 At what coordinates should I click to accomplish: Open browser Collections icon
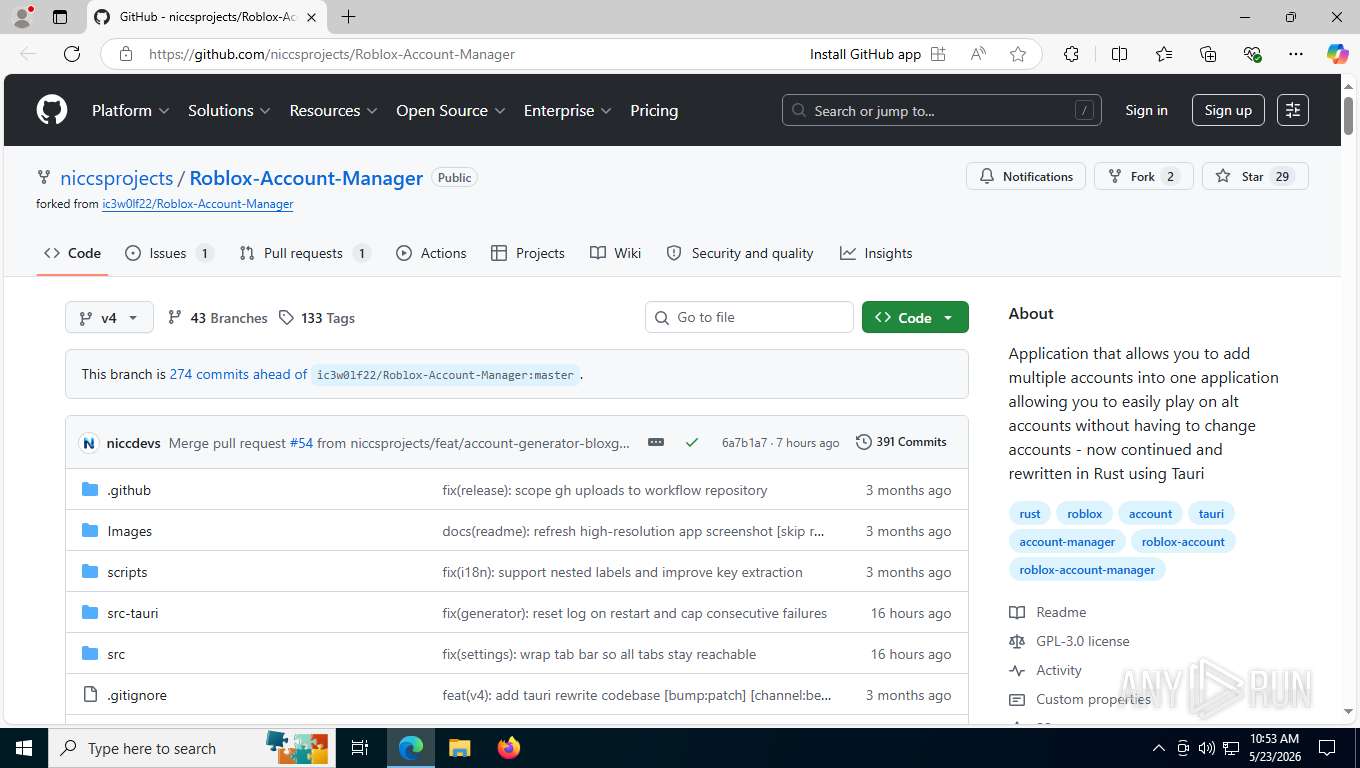click(x=1208, y=54)
